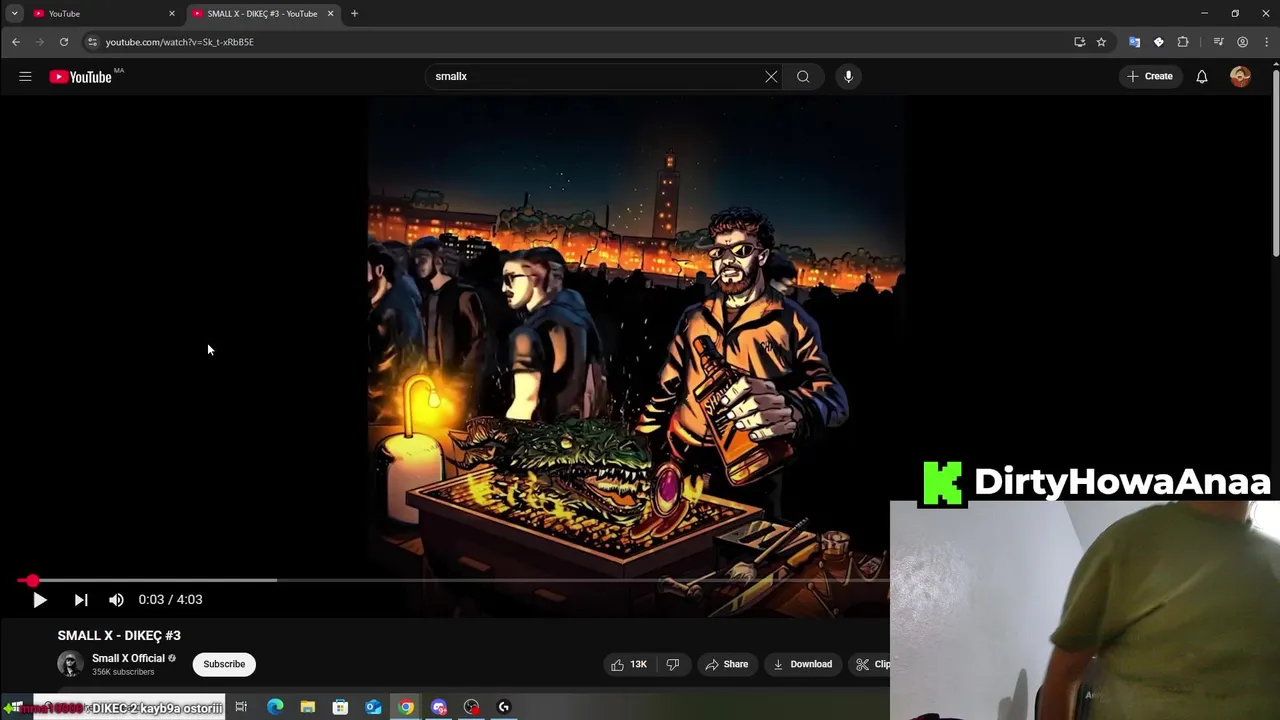Image resolution: width=1280 pixels, height=720 pixels.
Task: Open the Create menu
Action: tap(1150, 76)
